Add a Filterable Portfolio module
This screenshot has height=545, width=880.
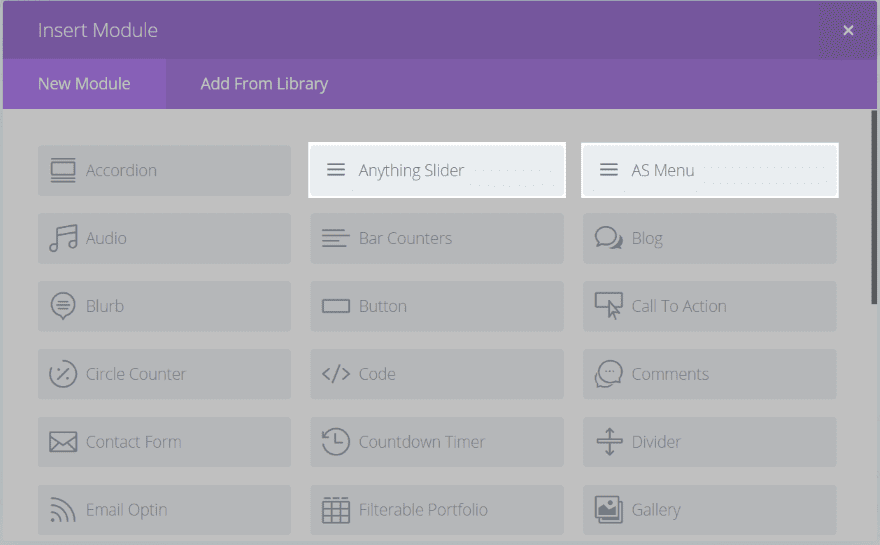(437, 510)
